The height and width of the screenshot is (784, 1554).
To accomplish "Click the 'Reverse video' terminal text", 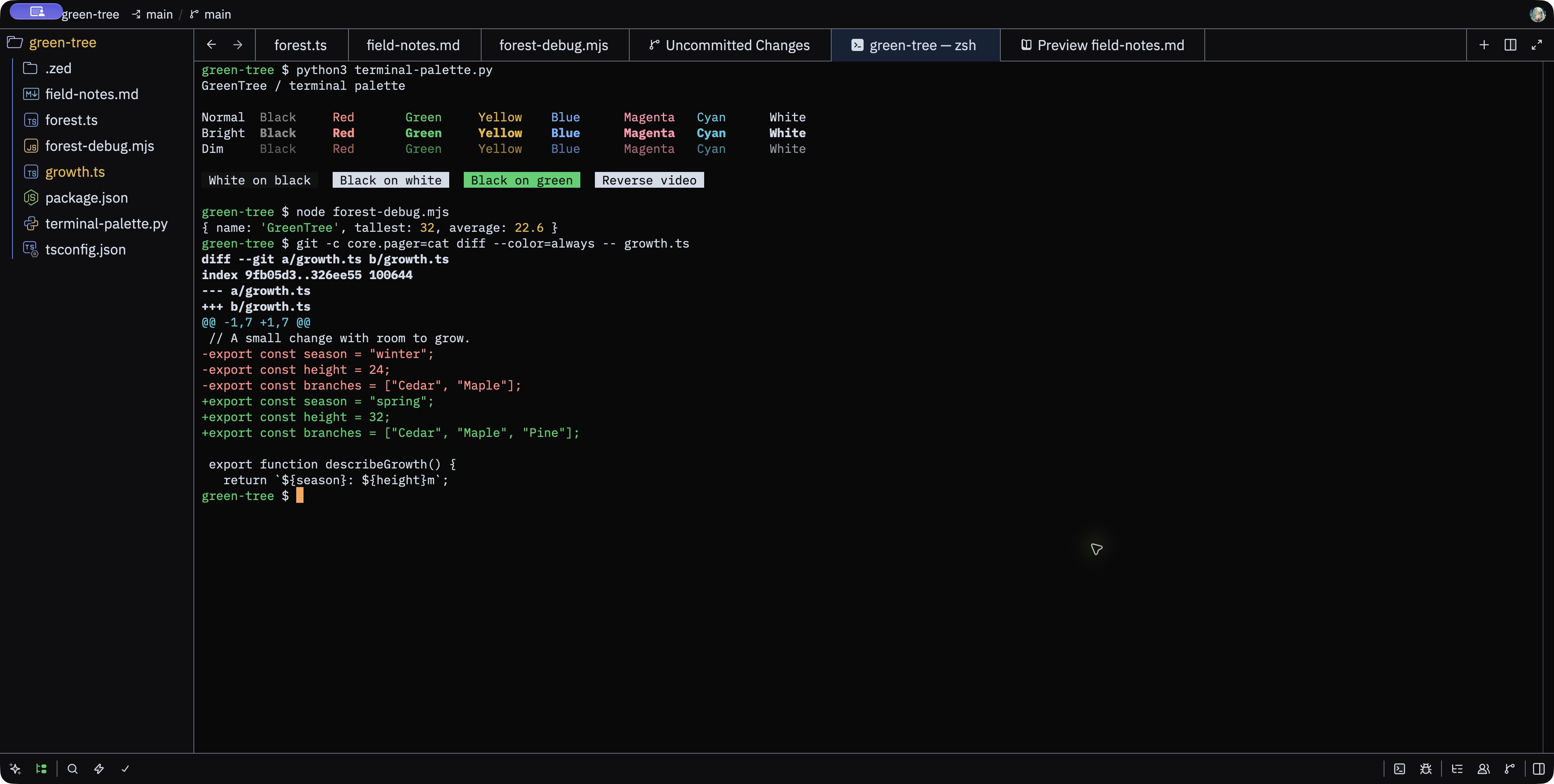I will [x=649, y=180].
